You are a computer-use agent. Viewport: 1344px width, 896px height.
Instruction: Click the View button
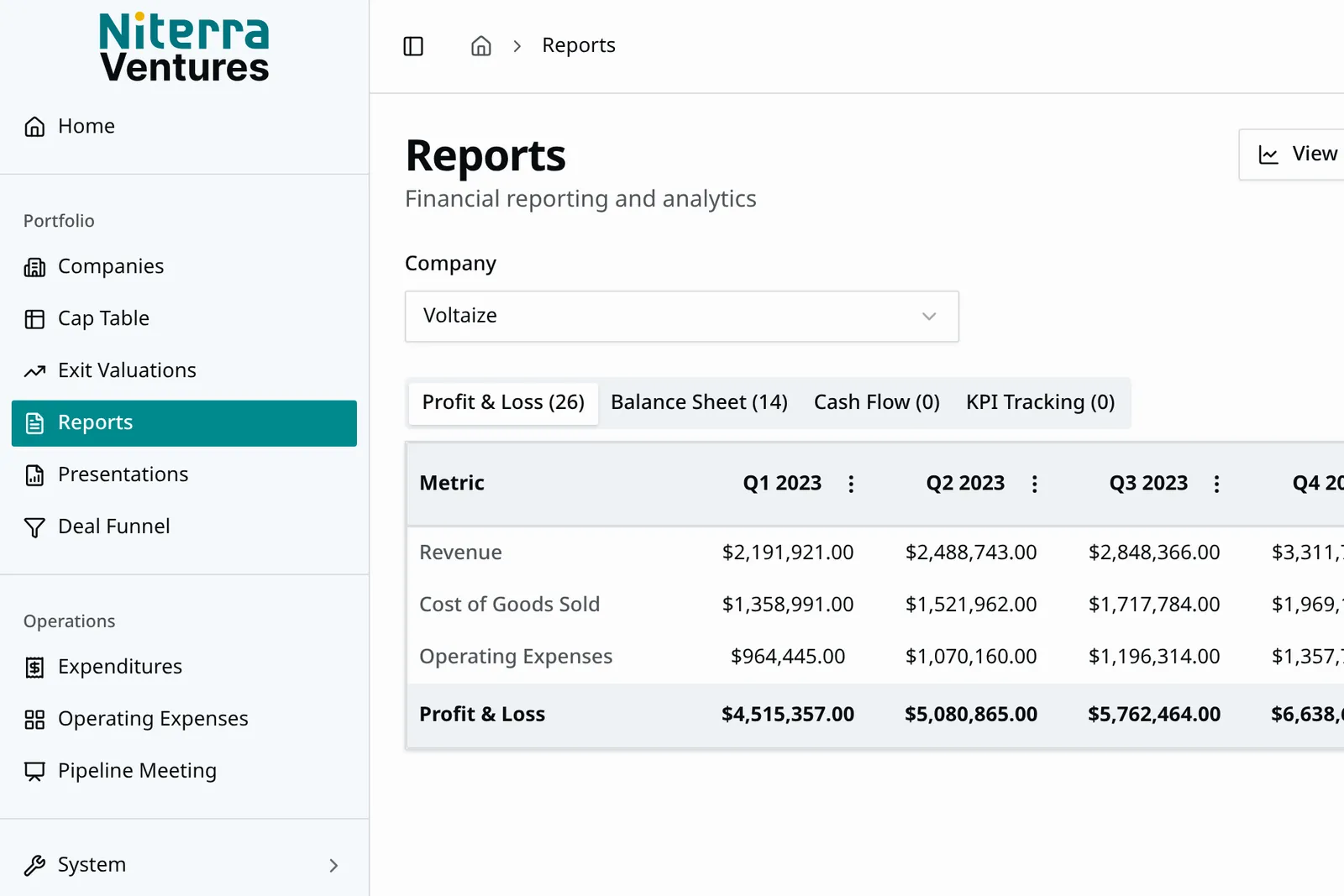(1294, 155)
